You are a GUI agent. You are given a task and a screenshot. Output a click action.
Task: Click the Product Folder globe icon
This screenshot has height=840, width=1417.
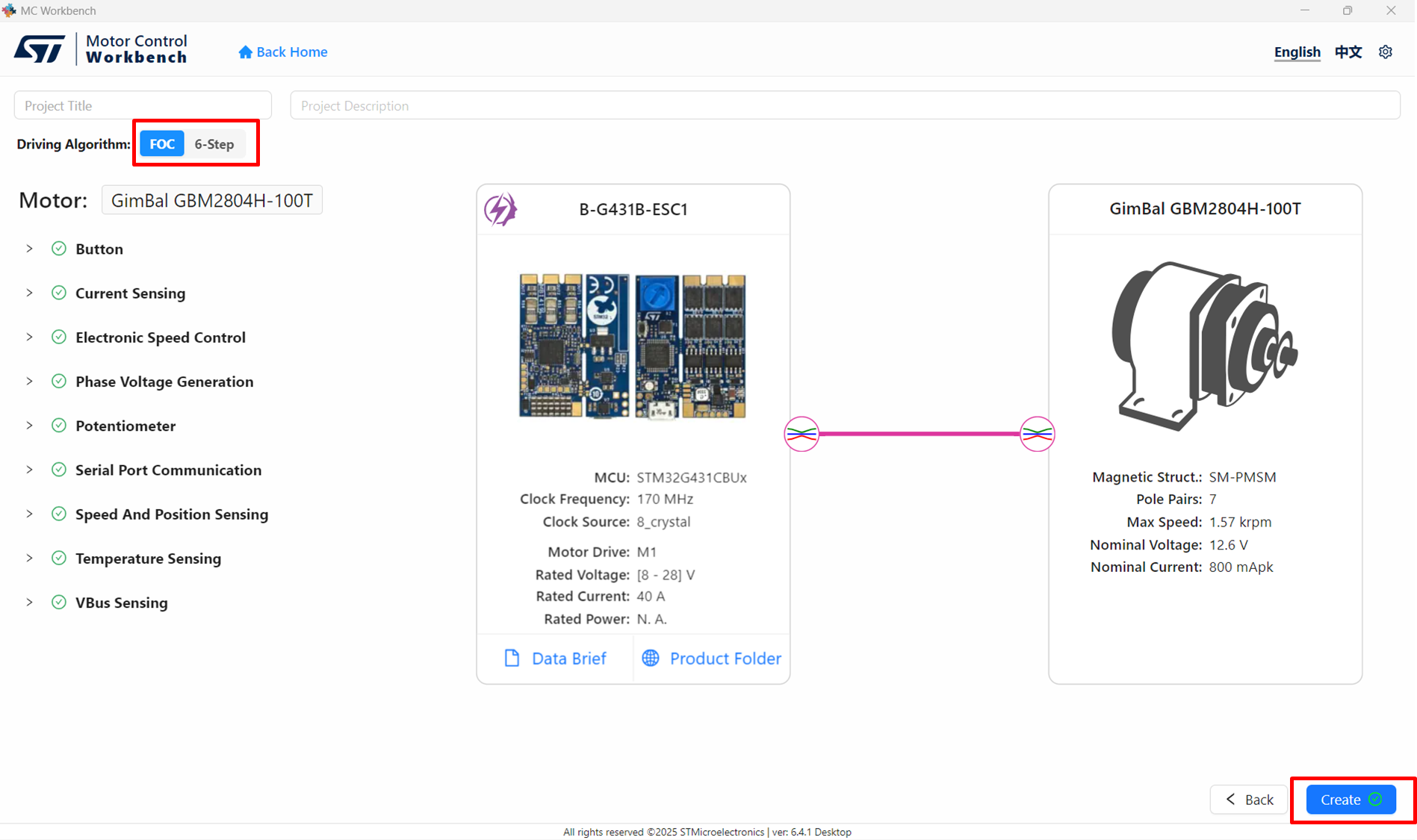click(651, 658)
